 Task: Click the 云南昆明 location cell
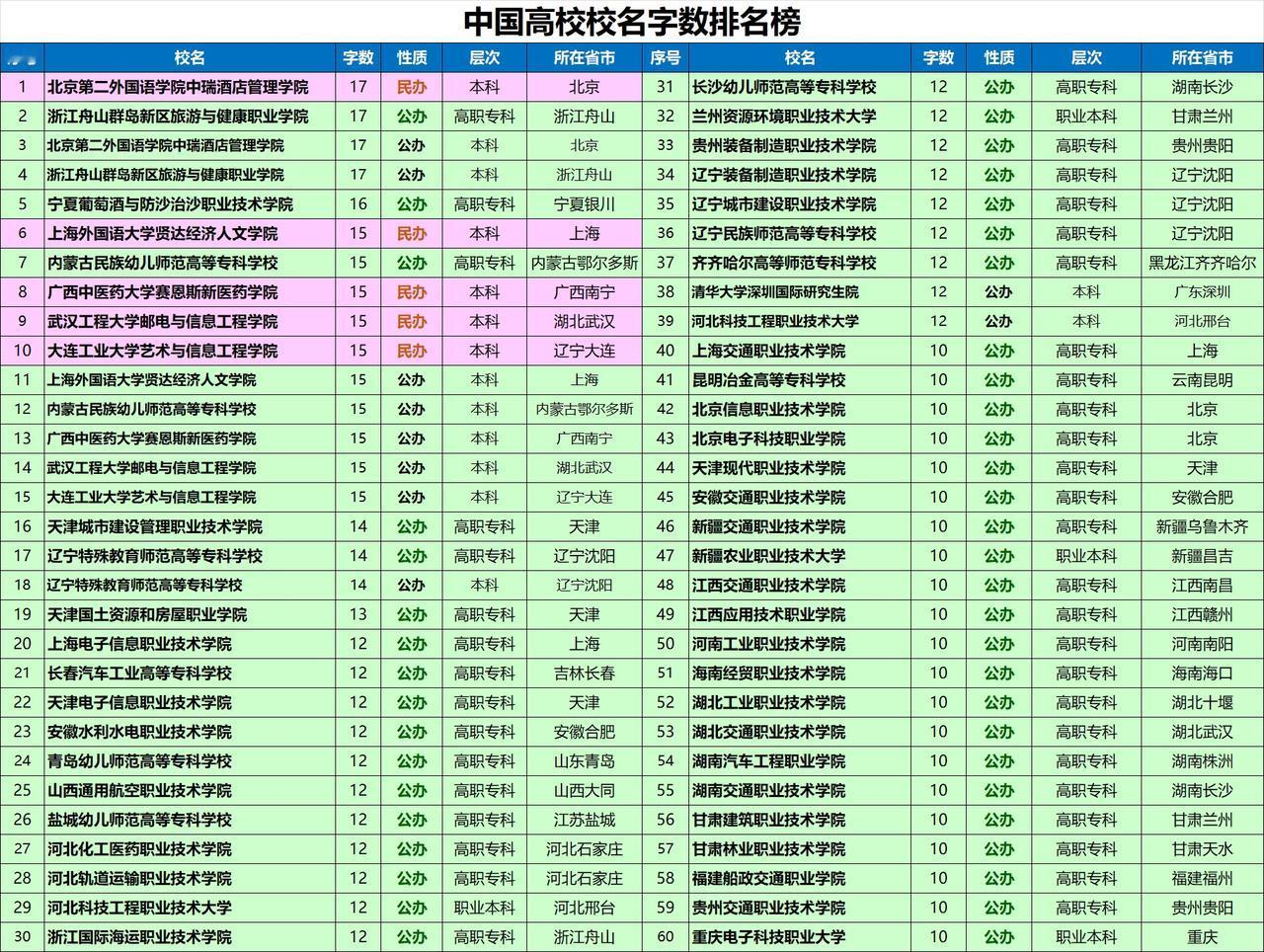[x=1202, y=380]
